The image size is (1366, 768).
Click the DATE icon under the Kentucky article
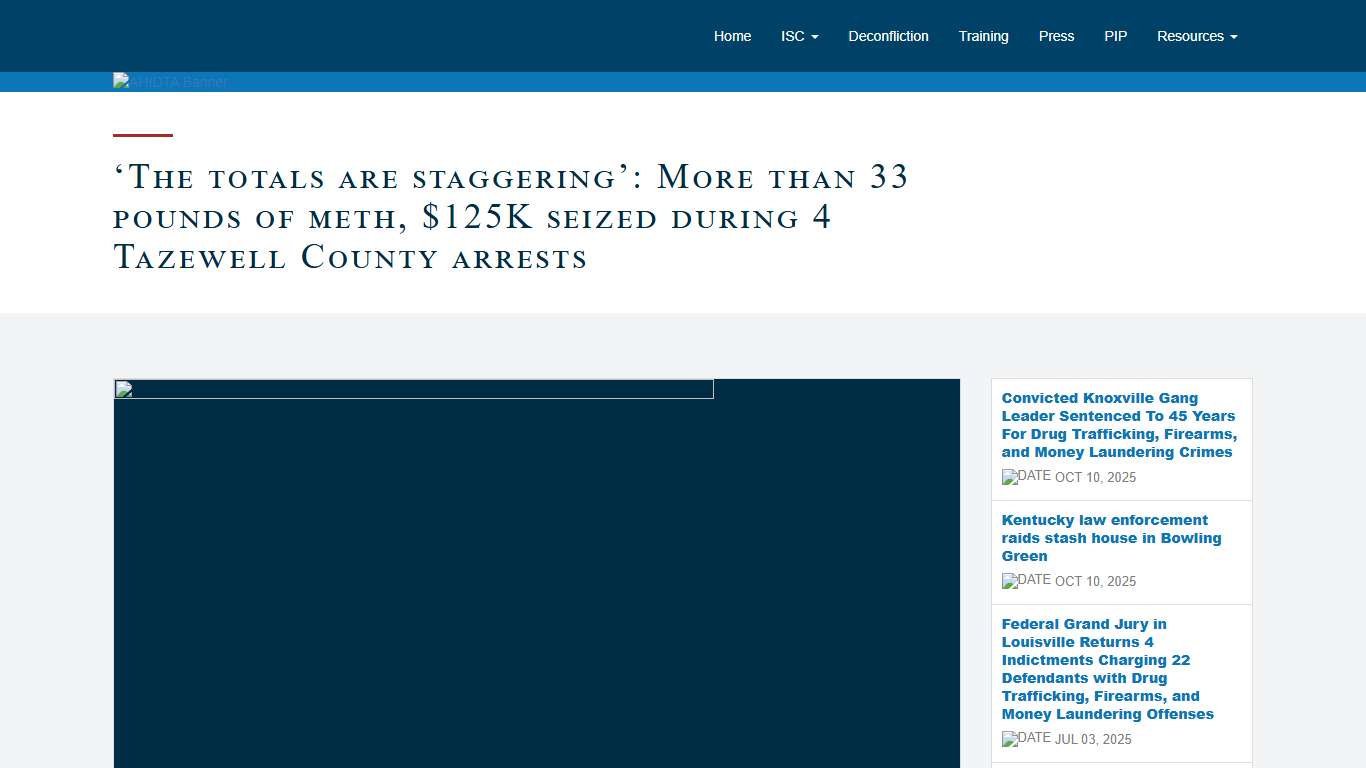click(1026, 581)
